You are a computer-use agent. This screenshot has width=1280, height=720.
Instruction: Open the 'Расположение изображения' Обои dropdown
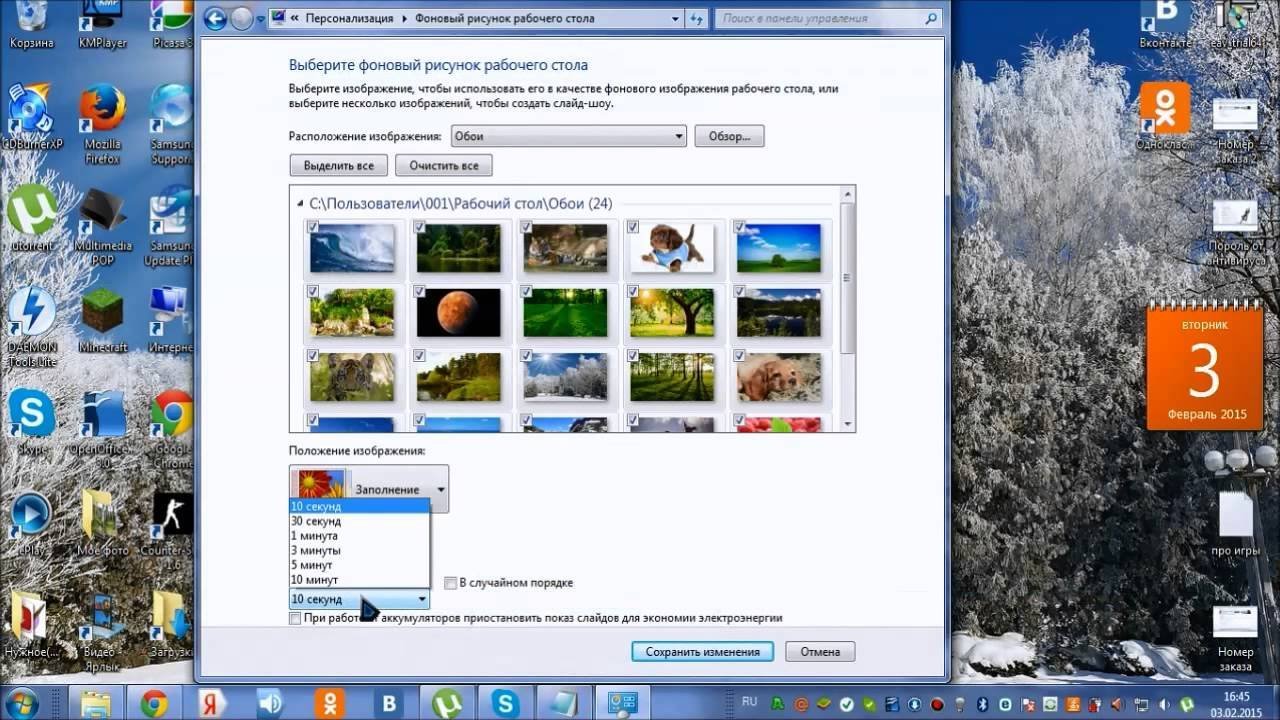tap(568, 136)
